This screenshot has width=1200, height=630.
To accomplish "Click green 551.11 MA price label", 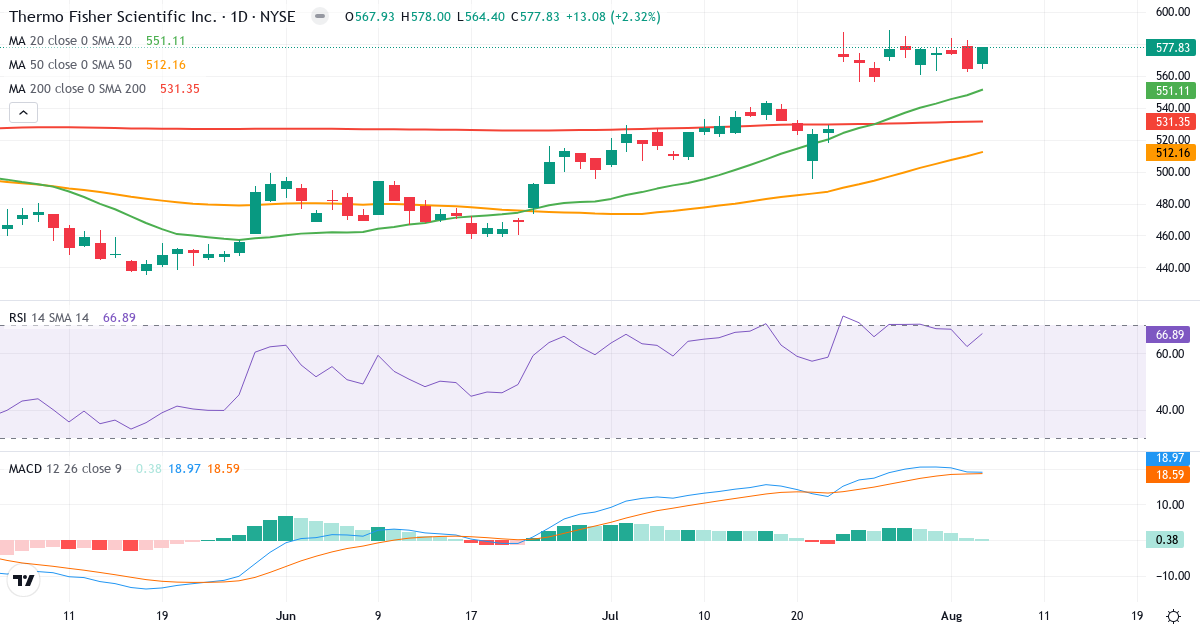I will pos(1172,90).
